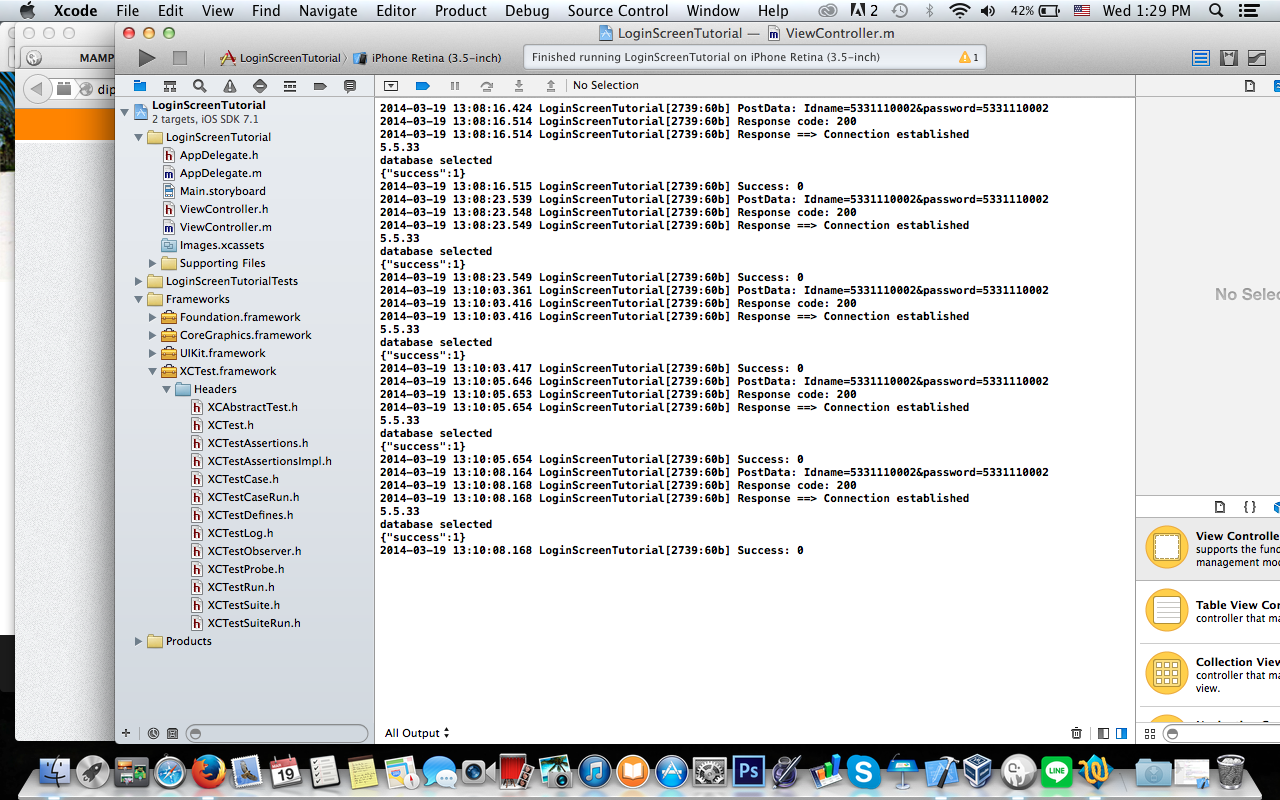The height and width of the screenshot is (800, 1280).
Task: Click the navigator filter field at the bottom
Action: (x=278, y=733)
